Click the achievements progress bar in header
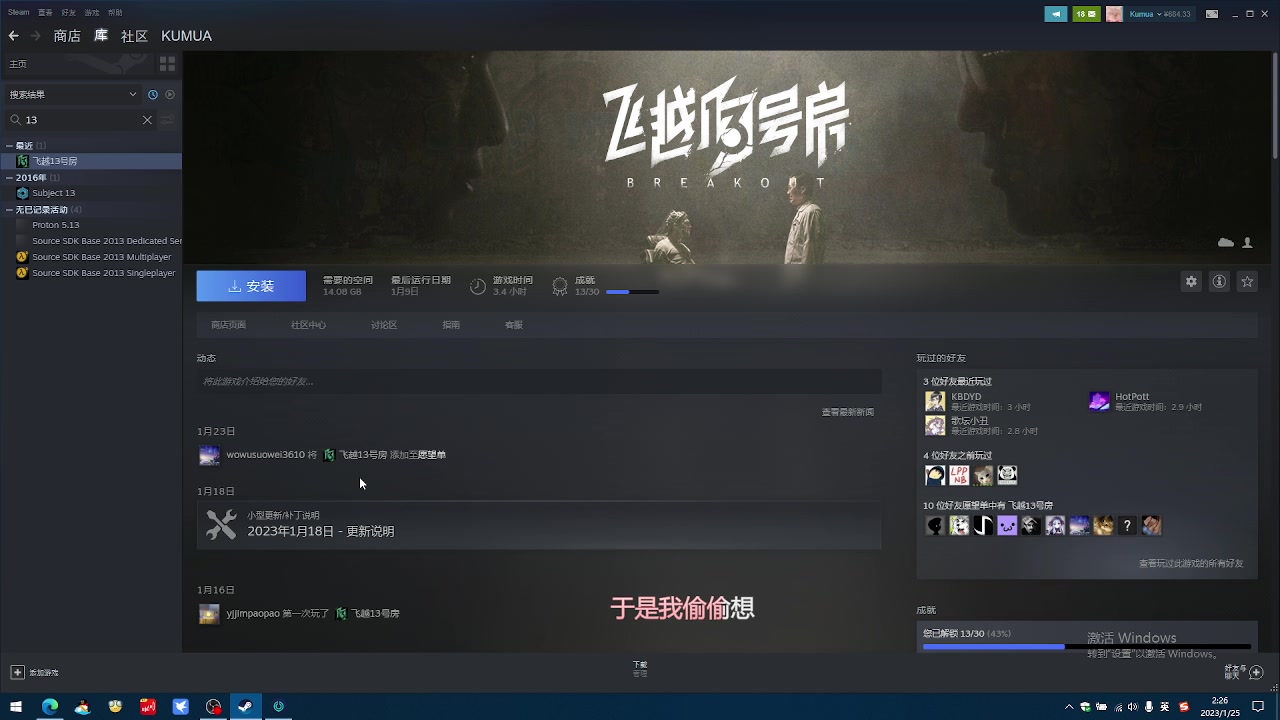1280x720 pixels. pyautogui.click(x=632, y=292)
